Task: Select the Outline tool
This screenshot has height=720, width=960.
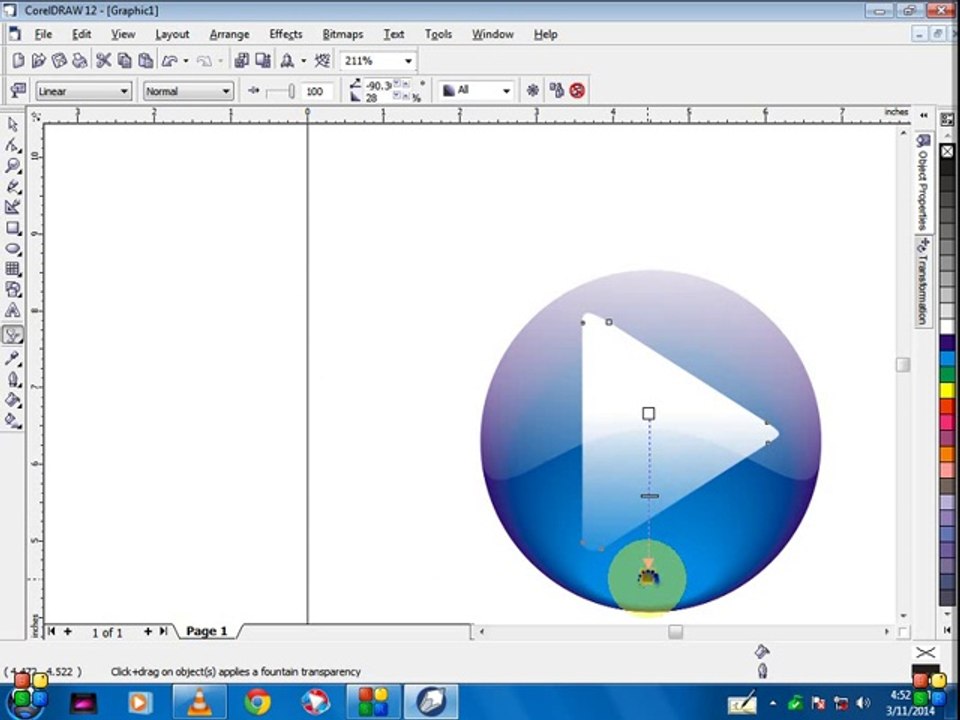Action: click(13, 380)
